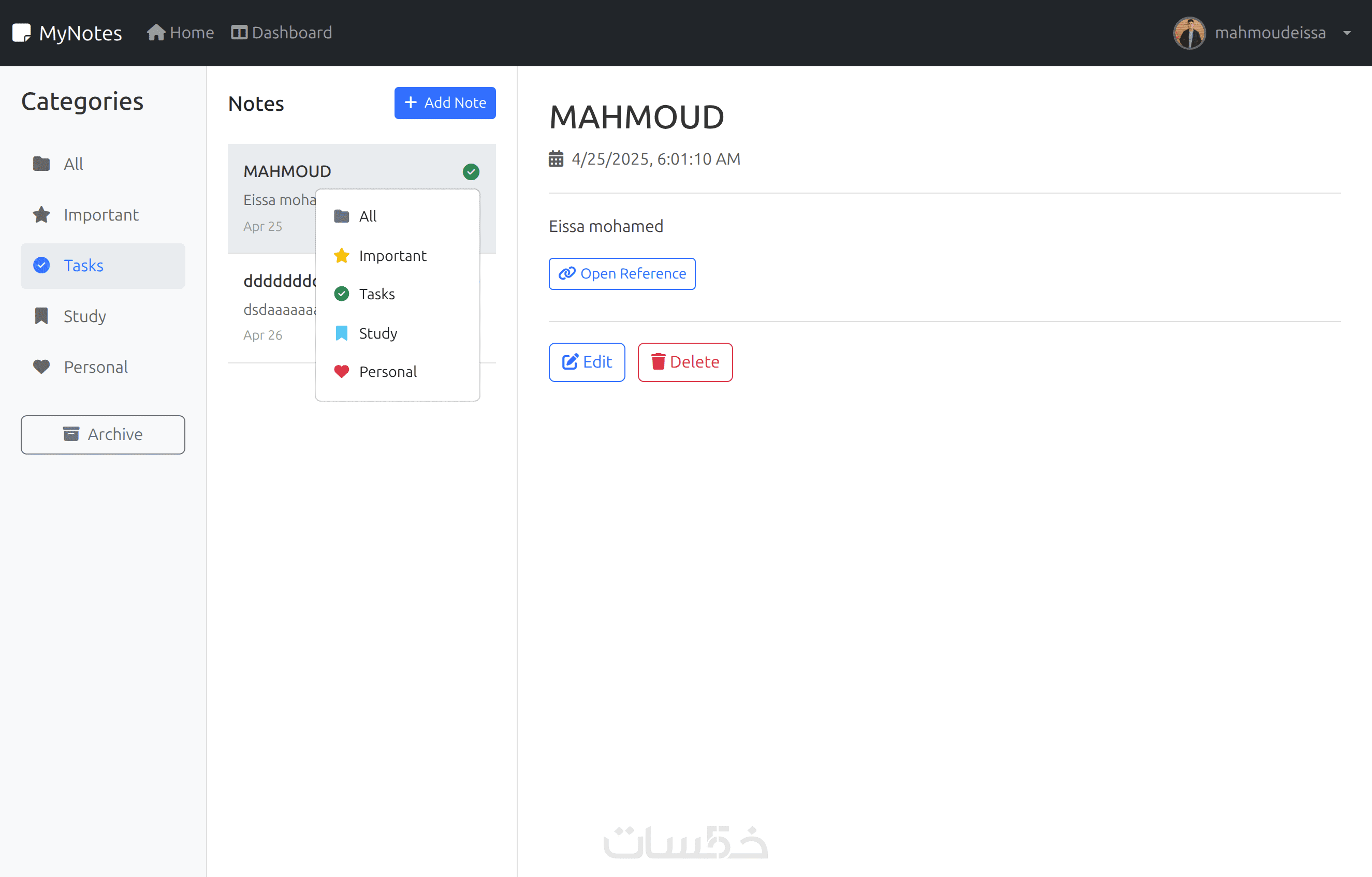Screen dimensions: 1372x877
Task: Open the Study category in the sidebar
Action: click(x=84, y=316)
